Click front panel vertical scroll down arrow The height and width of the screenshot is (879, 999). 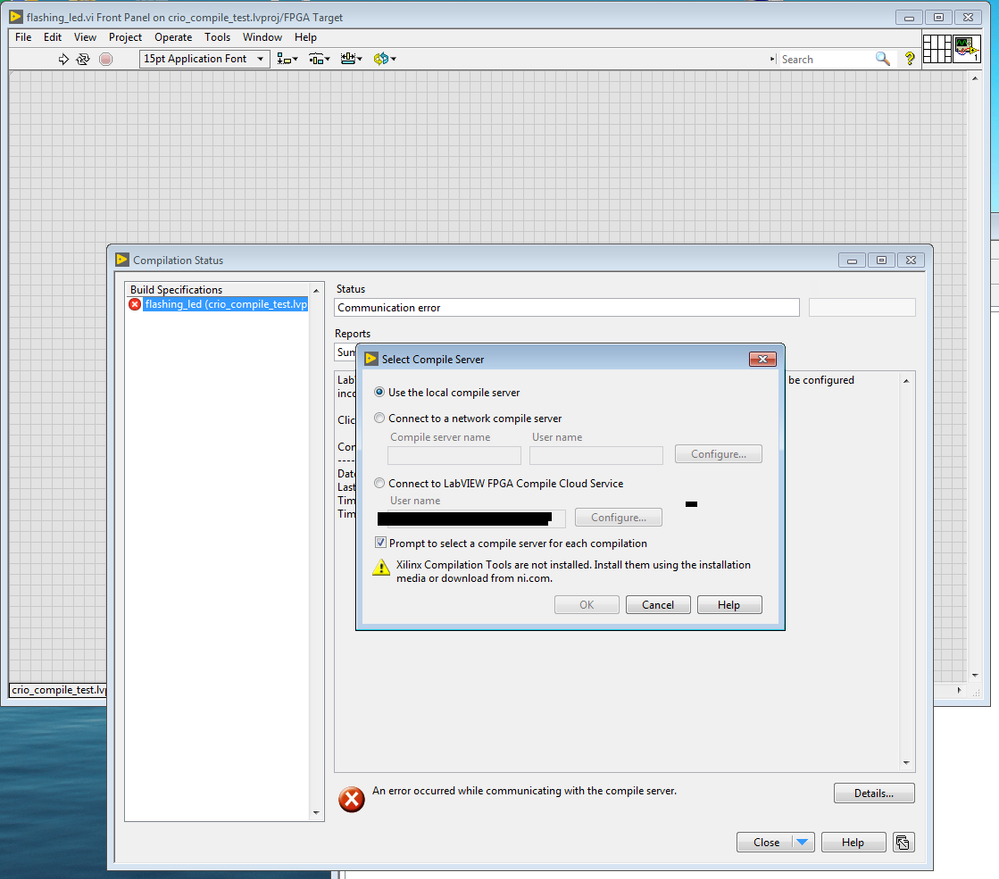point(975,675)
